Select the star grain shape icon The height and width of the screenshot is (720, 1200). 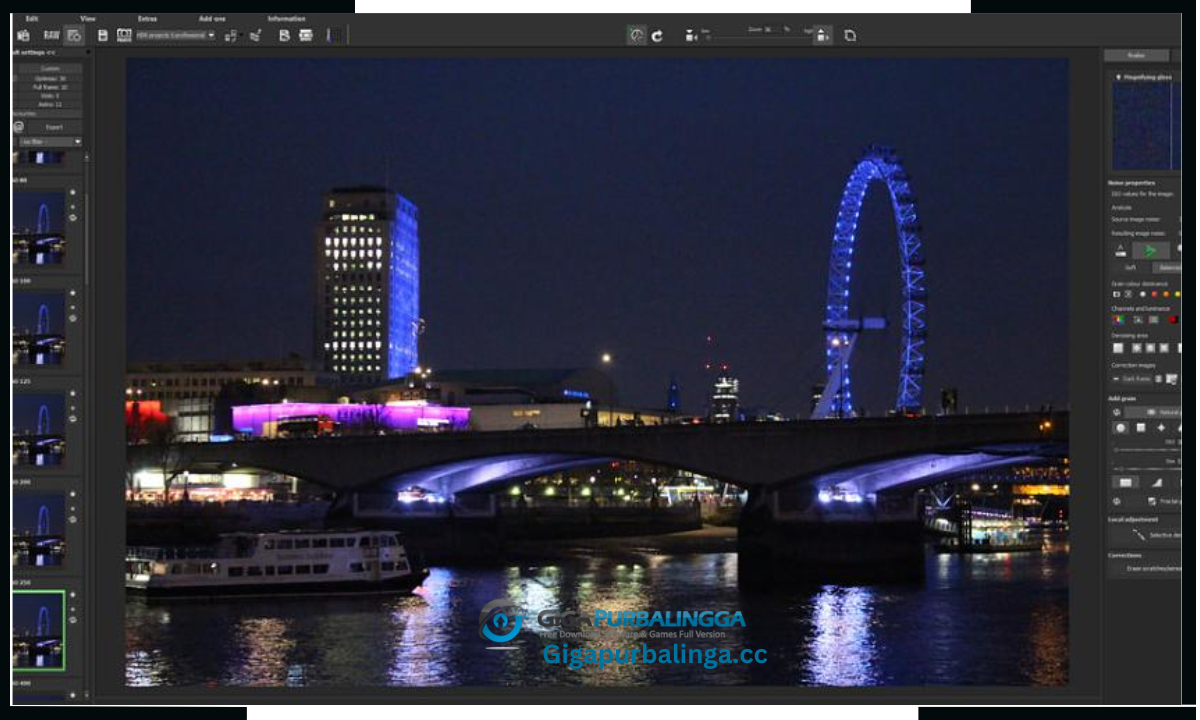click(1160, 427)
